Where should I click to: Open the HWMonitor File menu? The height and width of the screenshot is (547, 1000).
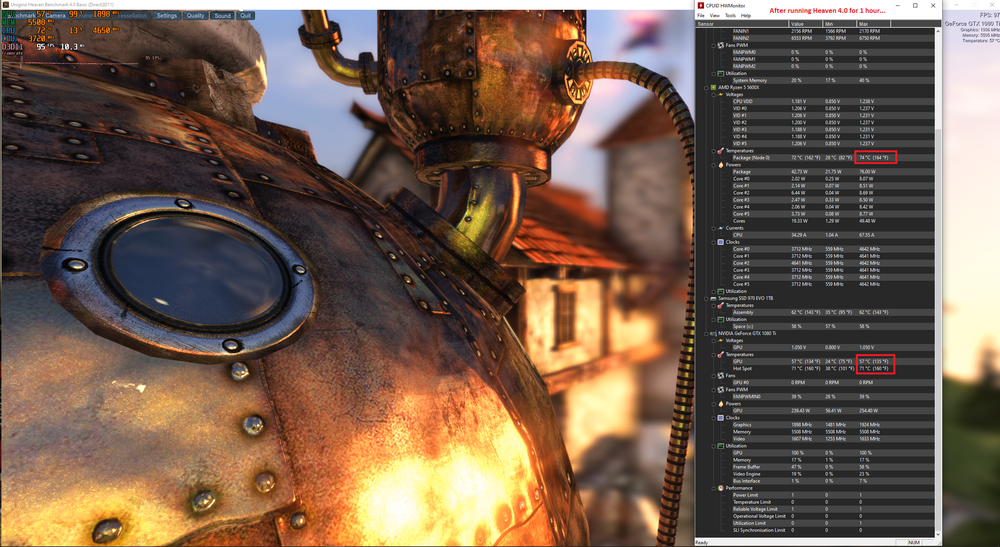click(701, 15)
